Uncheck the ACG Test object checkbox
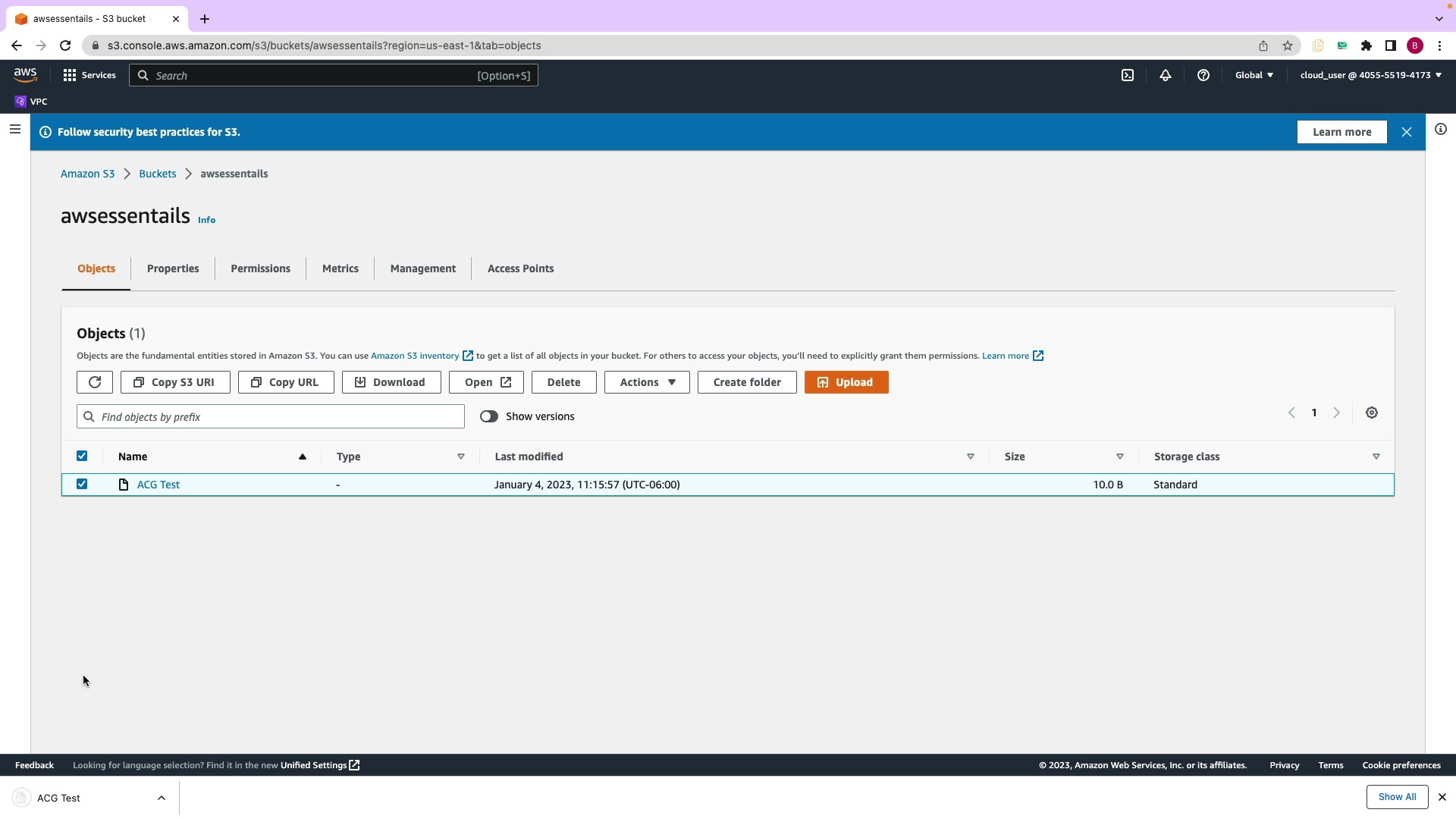This screenshot has height=819, width=1456. tap(82, 484)
